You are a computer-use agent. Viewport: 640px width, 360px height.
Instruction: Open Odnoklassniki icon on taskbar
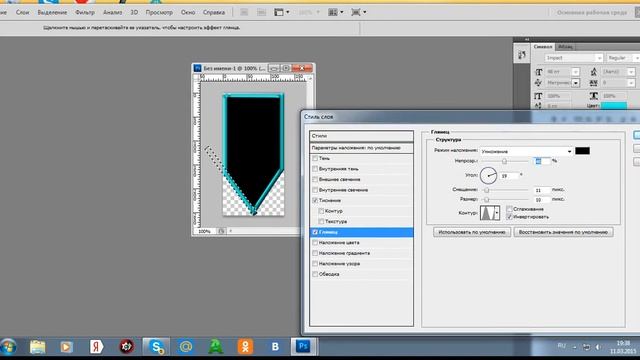coord(245,347)
